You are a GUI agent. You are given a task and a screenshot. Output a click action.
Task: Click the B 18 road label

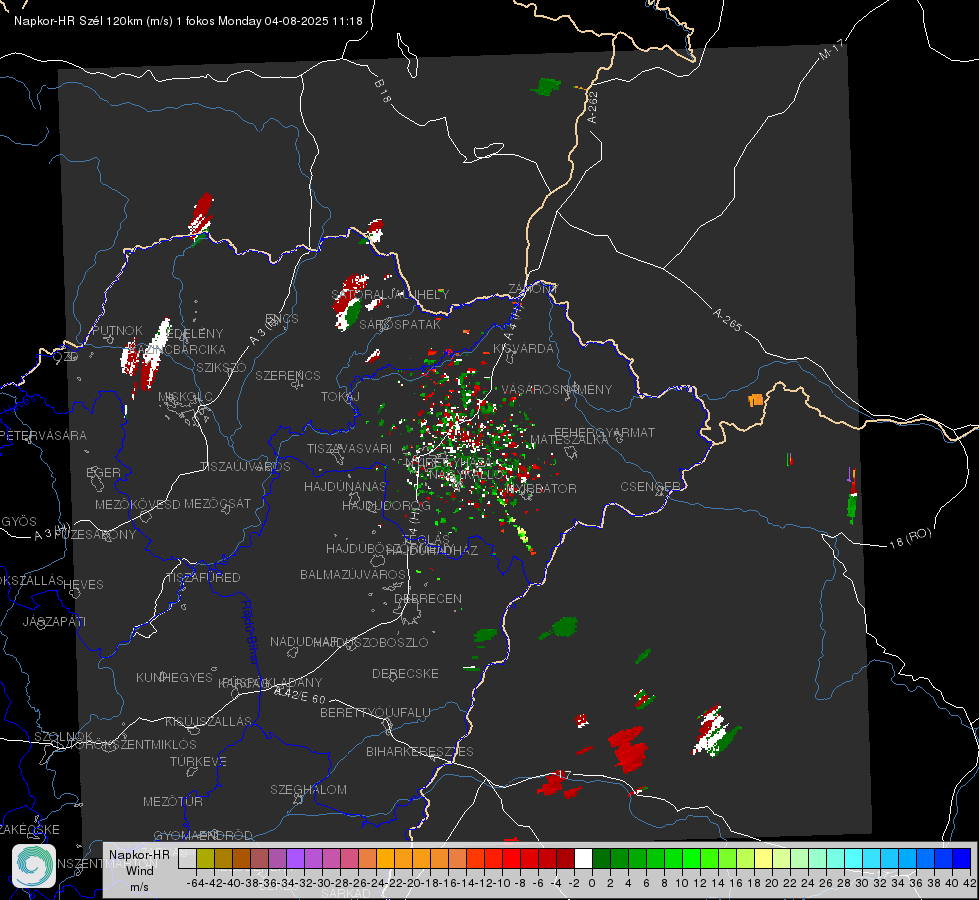point(383,91)
